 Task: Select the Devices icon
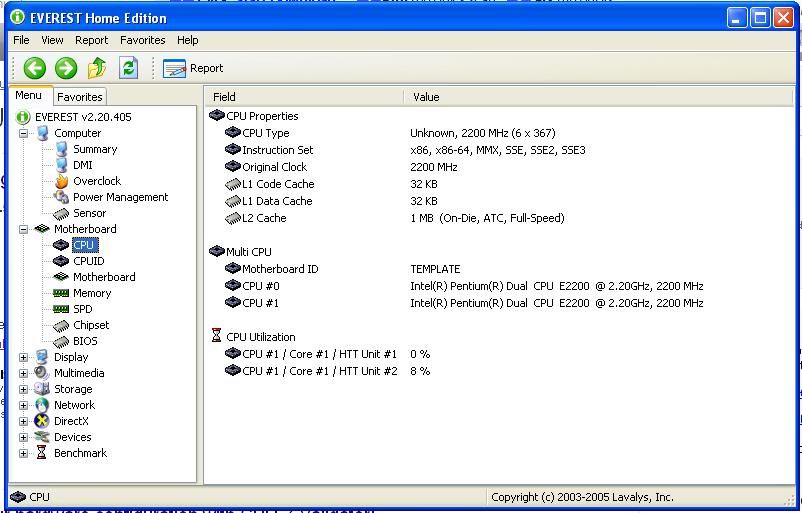tap(42, 437)
